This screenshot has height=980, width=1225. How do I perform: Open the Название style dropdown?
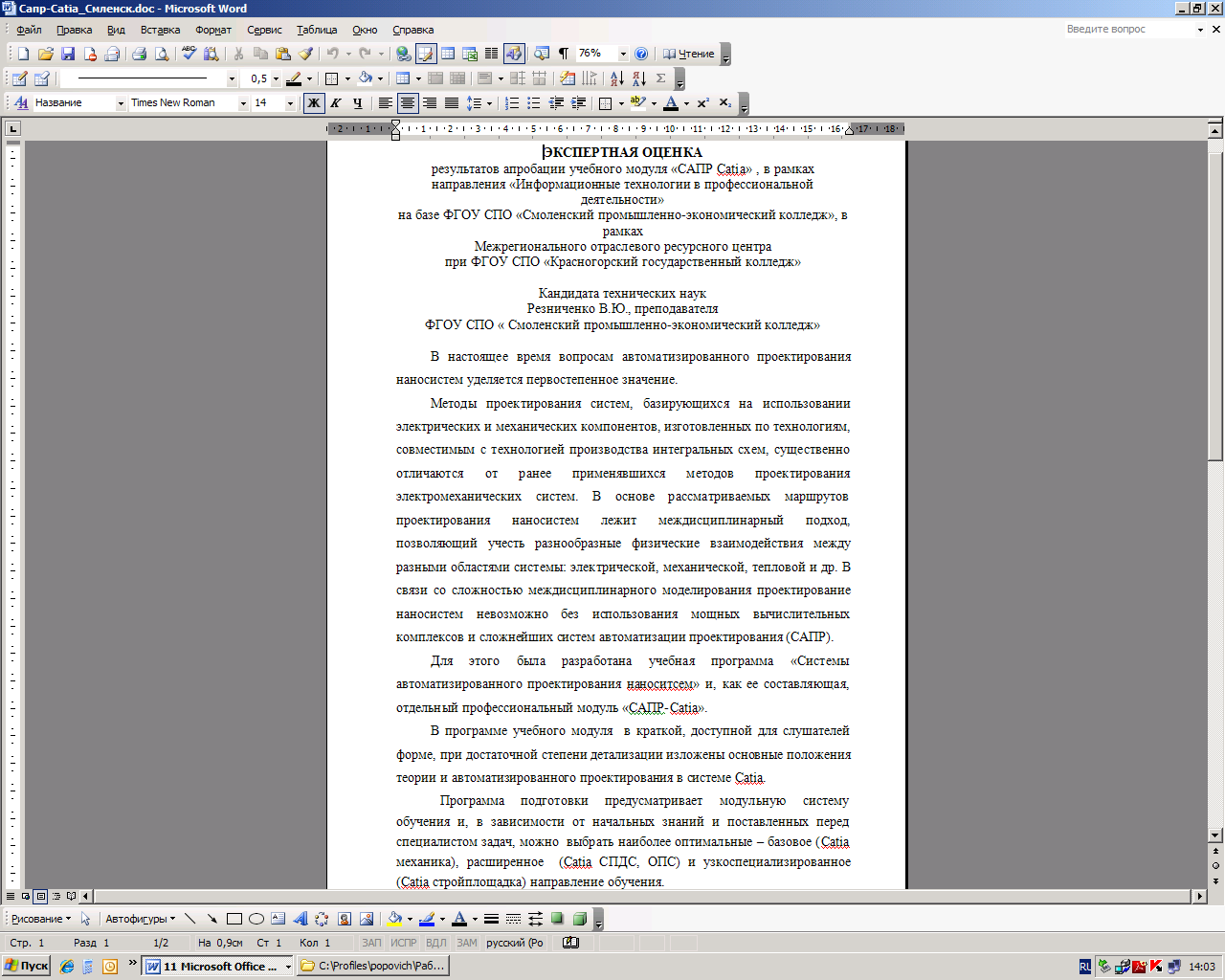click(x=121, y=103)
